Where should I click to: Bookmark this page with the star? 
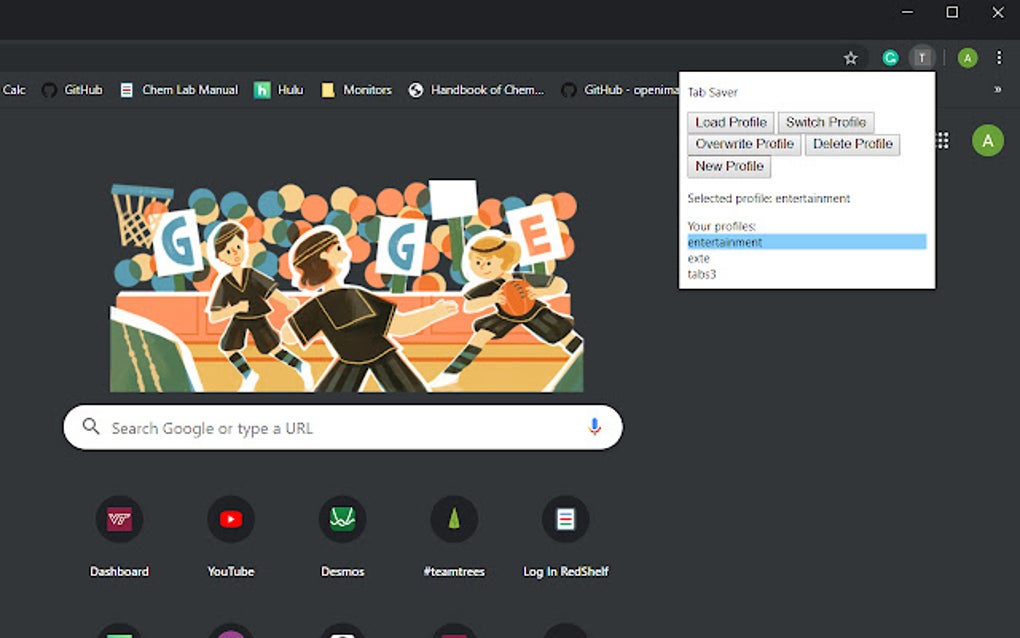pos(850,58)
